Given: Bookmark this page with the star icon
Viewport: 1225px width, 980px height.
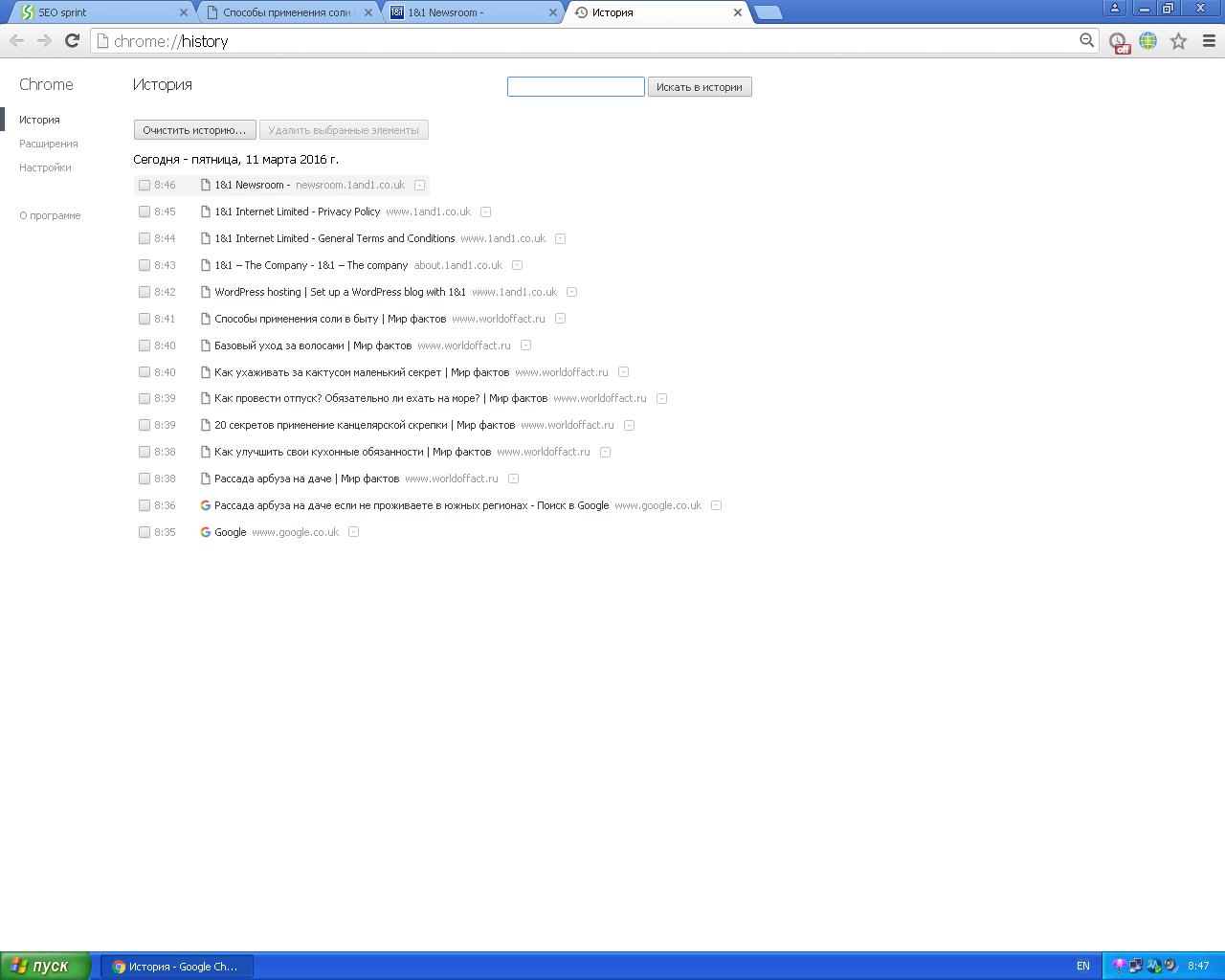Looking at the screenshot, I should pos(1178,40).
